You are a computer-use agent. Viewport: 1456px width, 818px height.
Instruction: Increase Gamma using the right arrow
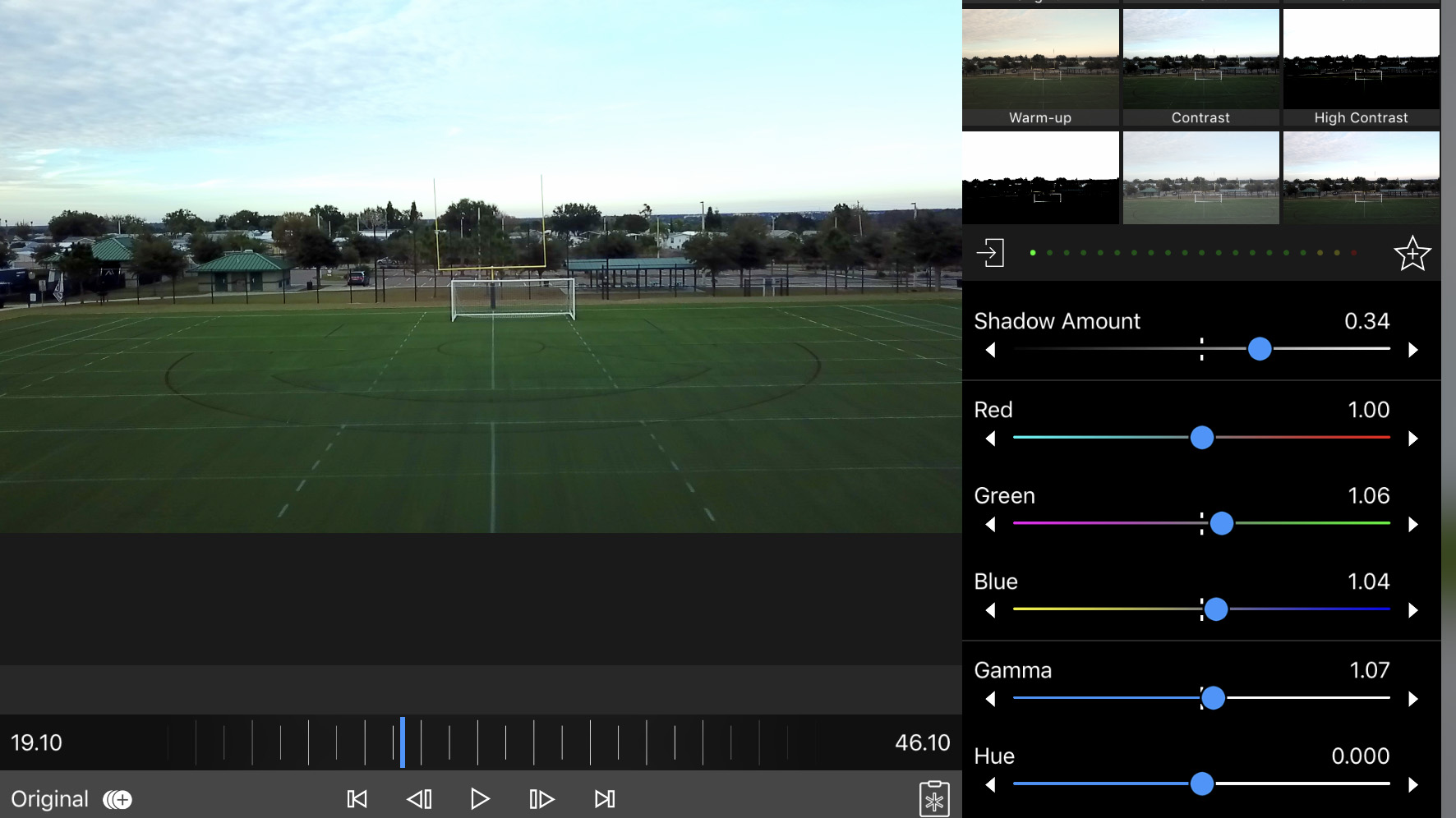[x=1413, y=699]
